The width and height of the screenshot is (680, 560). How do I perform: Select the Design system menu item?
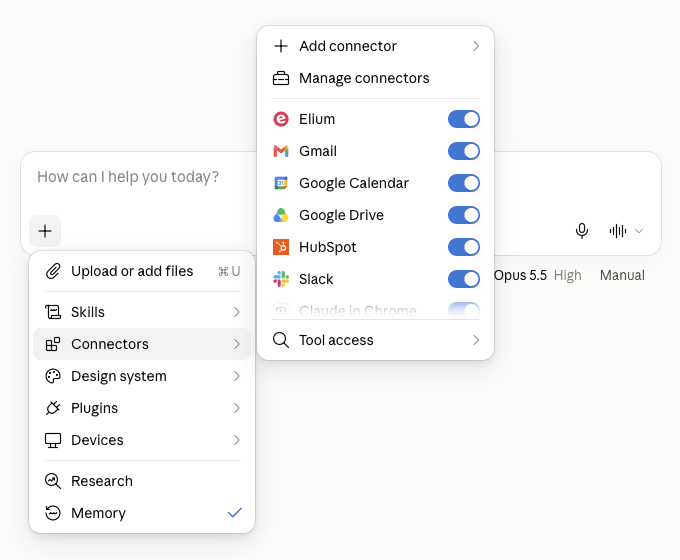[142, 376]
